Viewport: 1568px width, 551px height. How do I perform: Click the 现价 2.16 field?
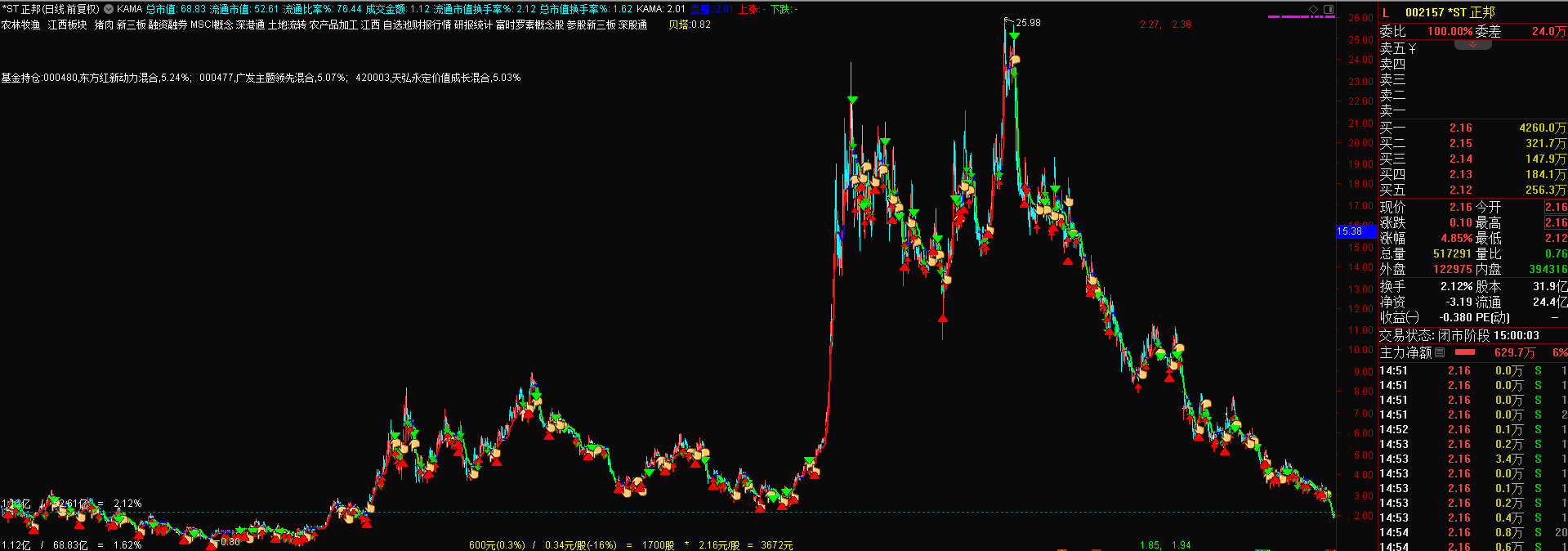[x=1426, y=207]
